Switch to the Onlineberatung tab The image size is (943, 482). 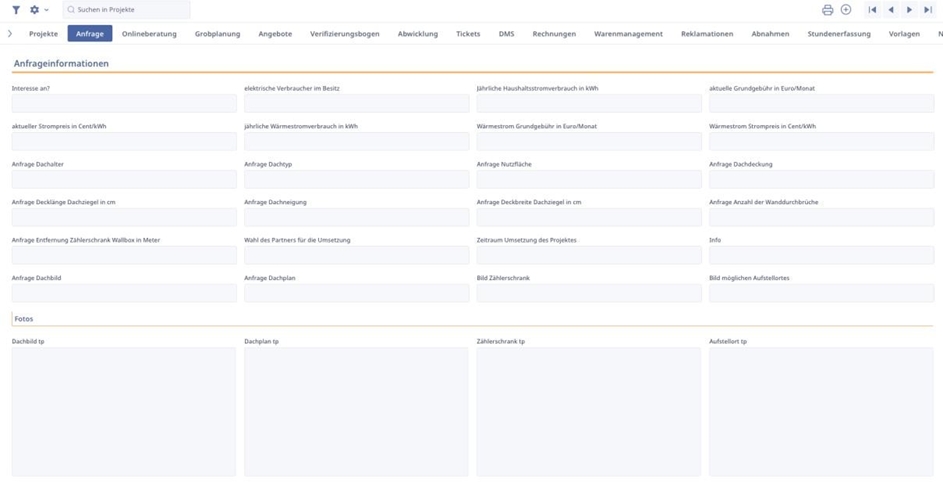[x=149, y=34]
